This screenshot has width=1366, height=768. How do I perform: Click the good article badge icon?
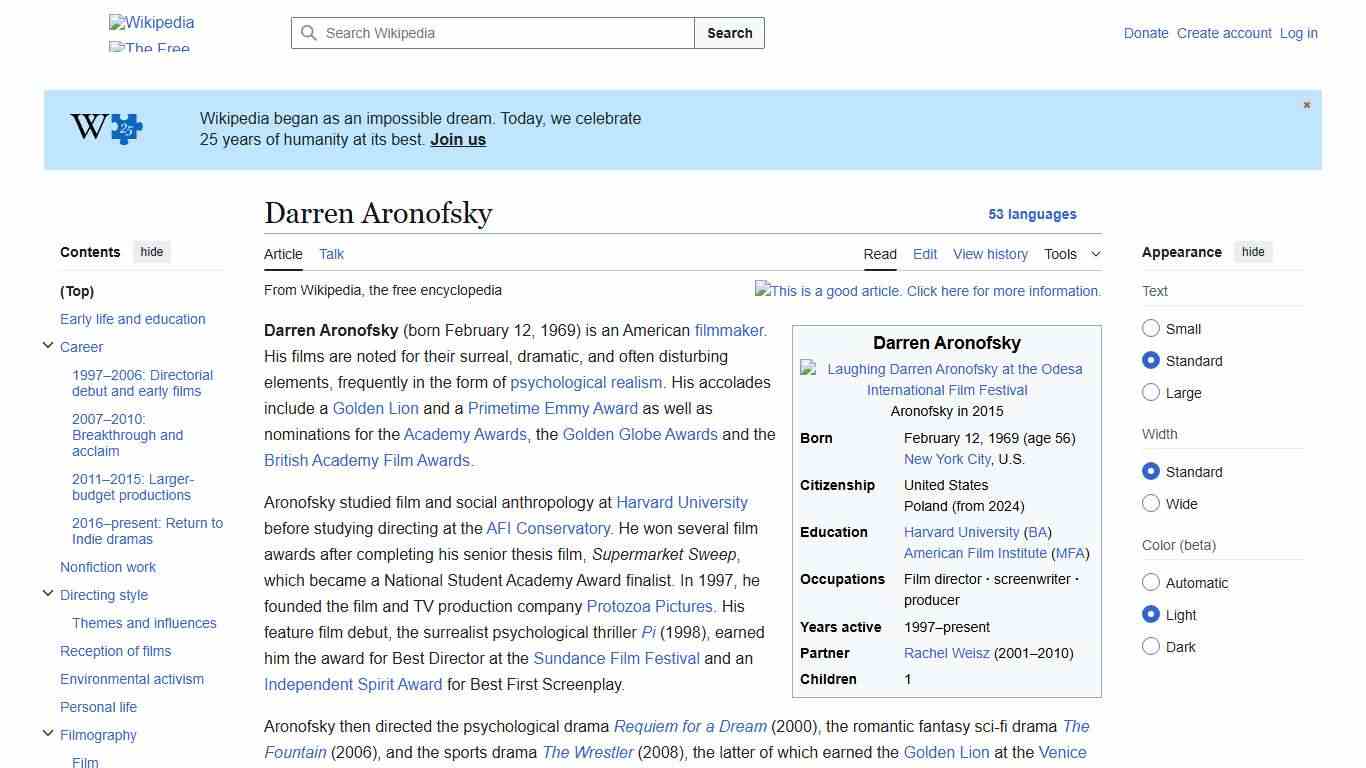762,291
